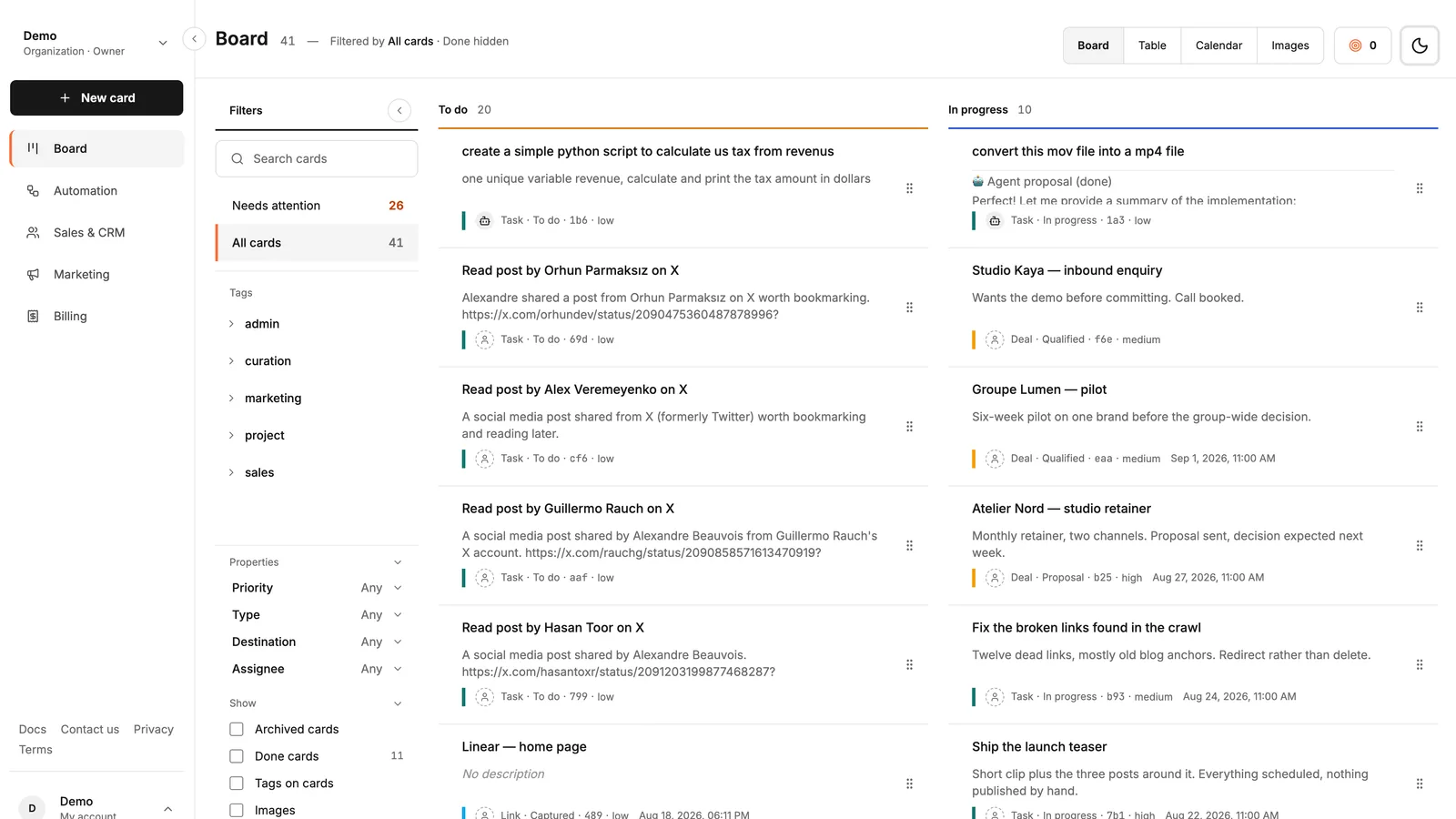The width and height of the screenshot is (1456, 819).
Task: Click the Search cards field
Action: (x=317, y=158)
